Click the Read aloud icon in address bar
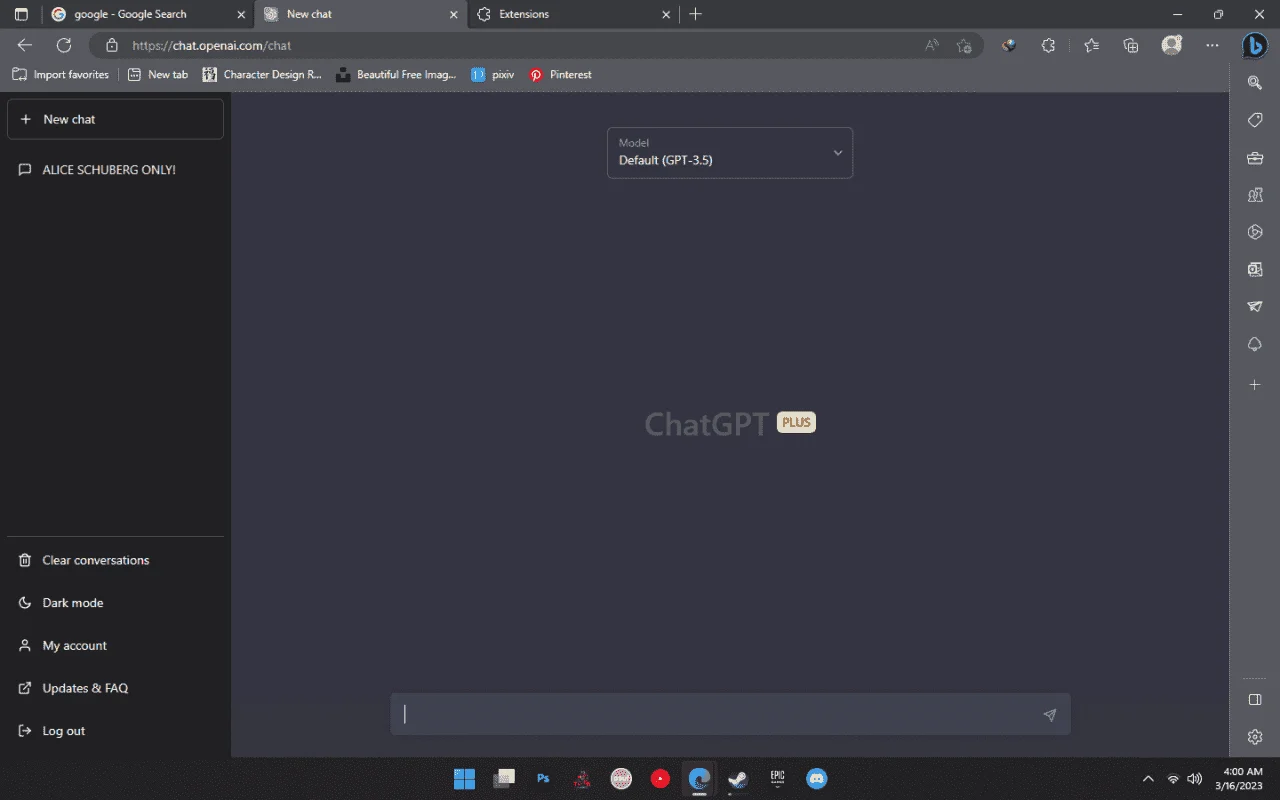Image resolution: width=1280 pixels, height=800 pixels. pos(932,45)
